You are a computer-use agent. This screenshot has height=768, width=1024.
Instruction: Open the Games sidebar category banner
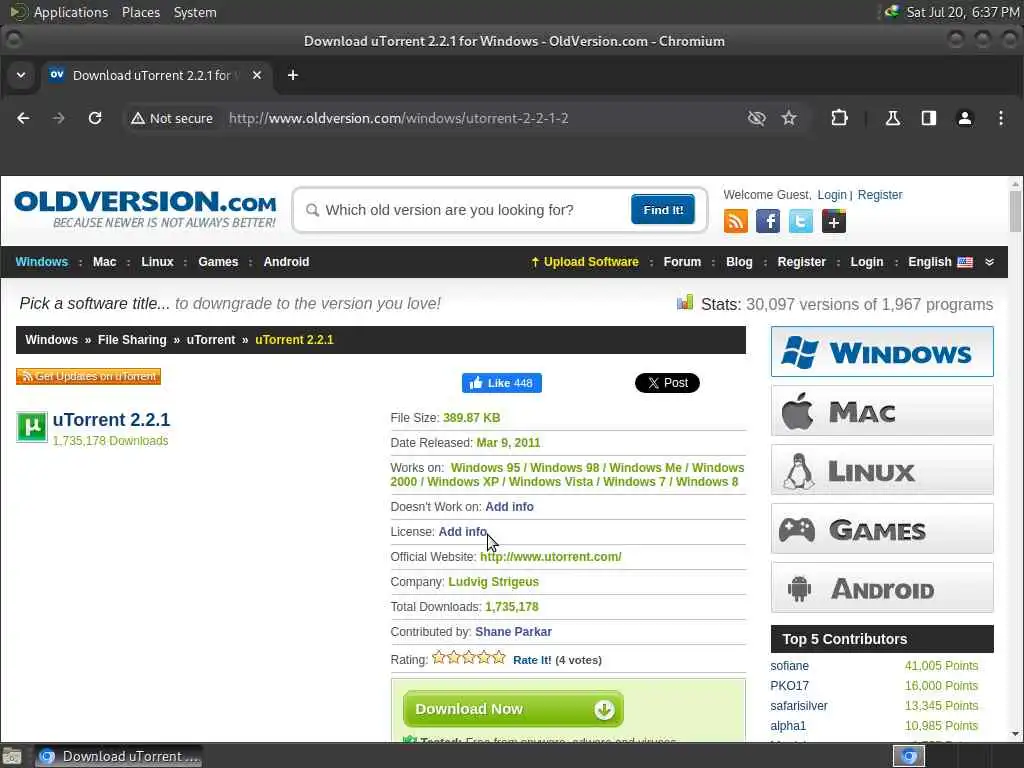point(882,528)
